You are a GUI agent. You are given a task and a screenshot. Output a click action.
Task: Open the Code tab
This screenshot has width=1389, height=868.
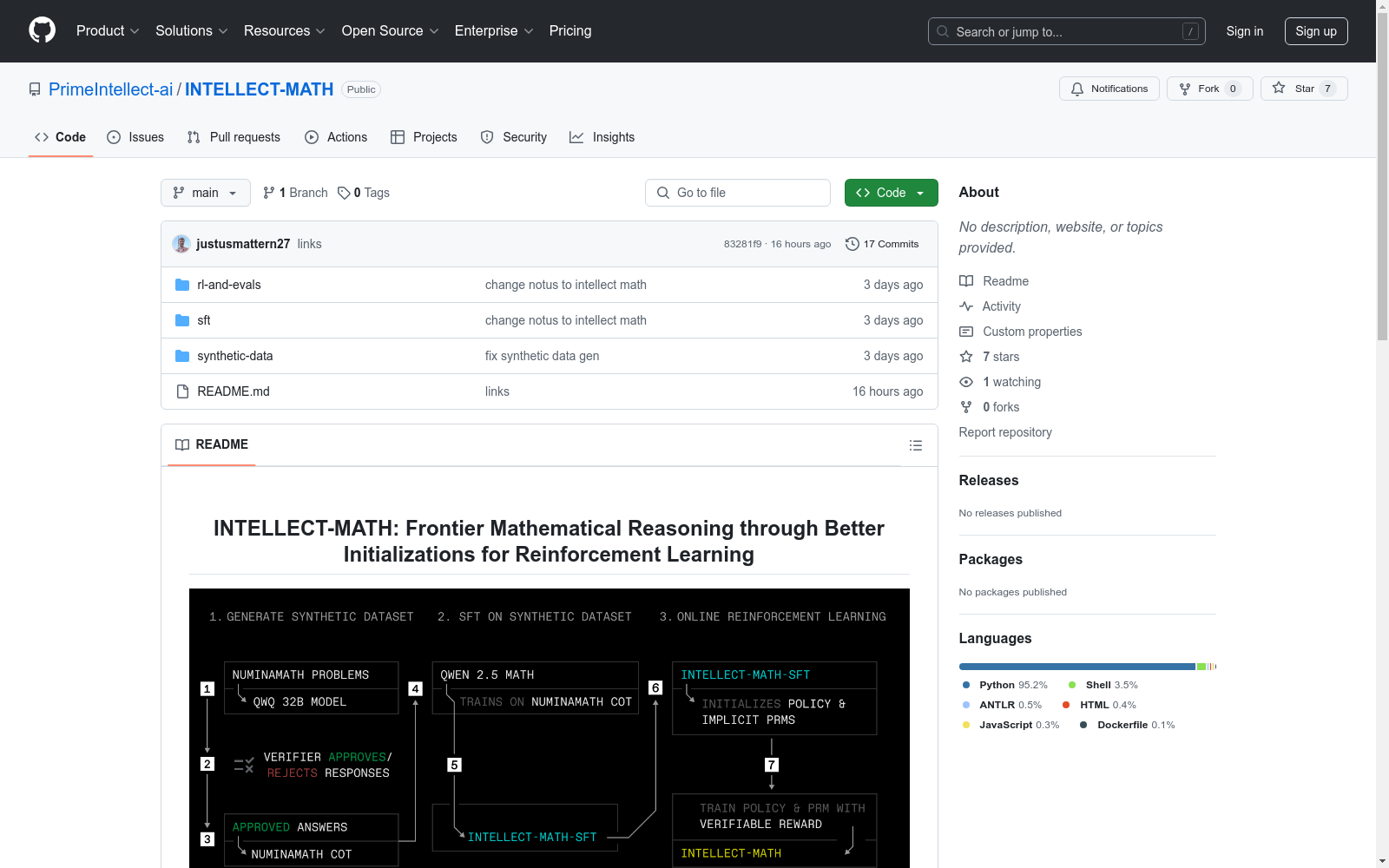[x=61, y=137]
